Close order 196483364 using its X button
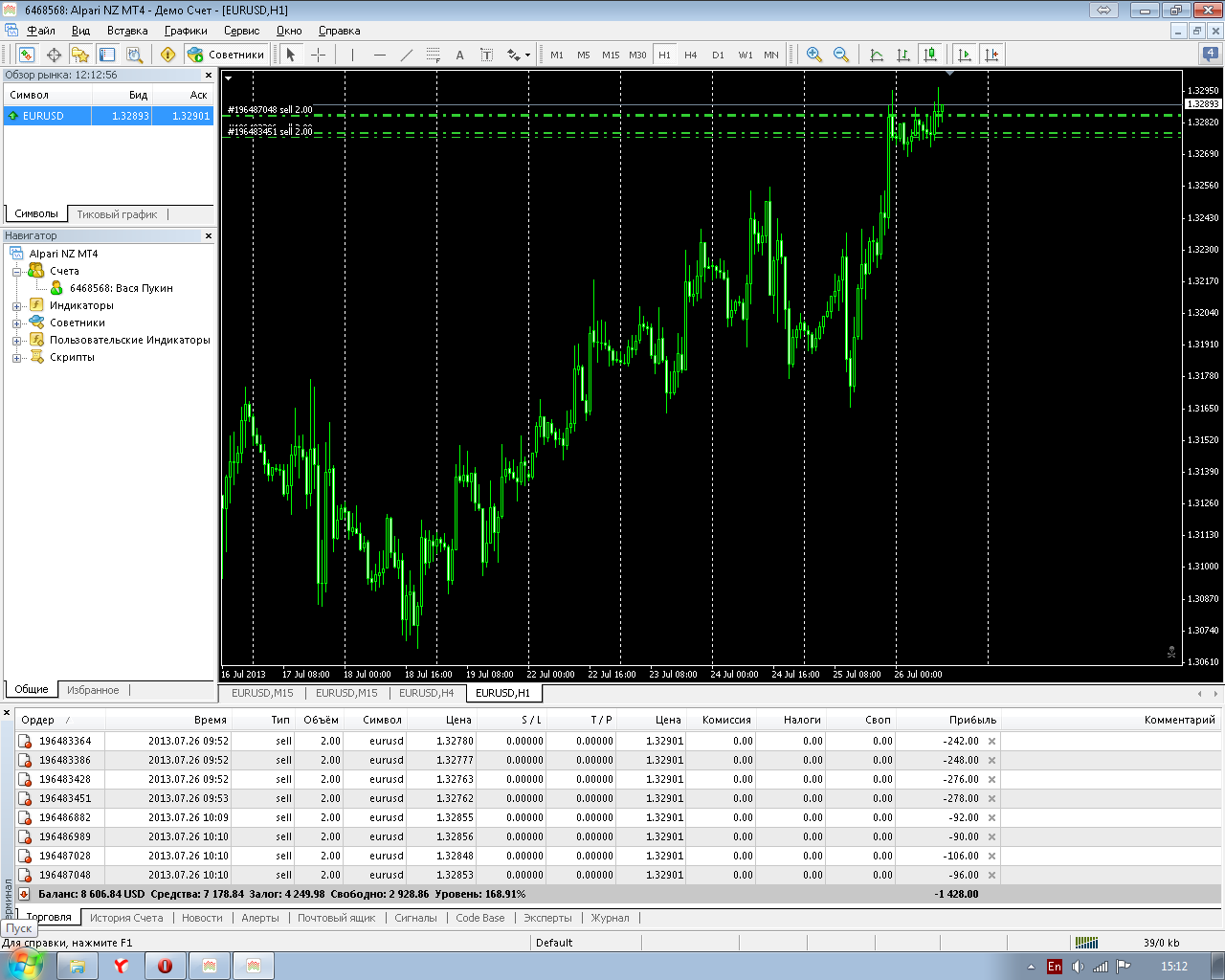This screenshot has width=1225, height=980. [991, 741]
